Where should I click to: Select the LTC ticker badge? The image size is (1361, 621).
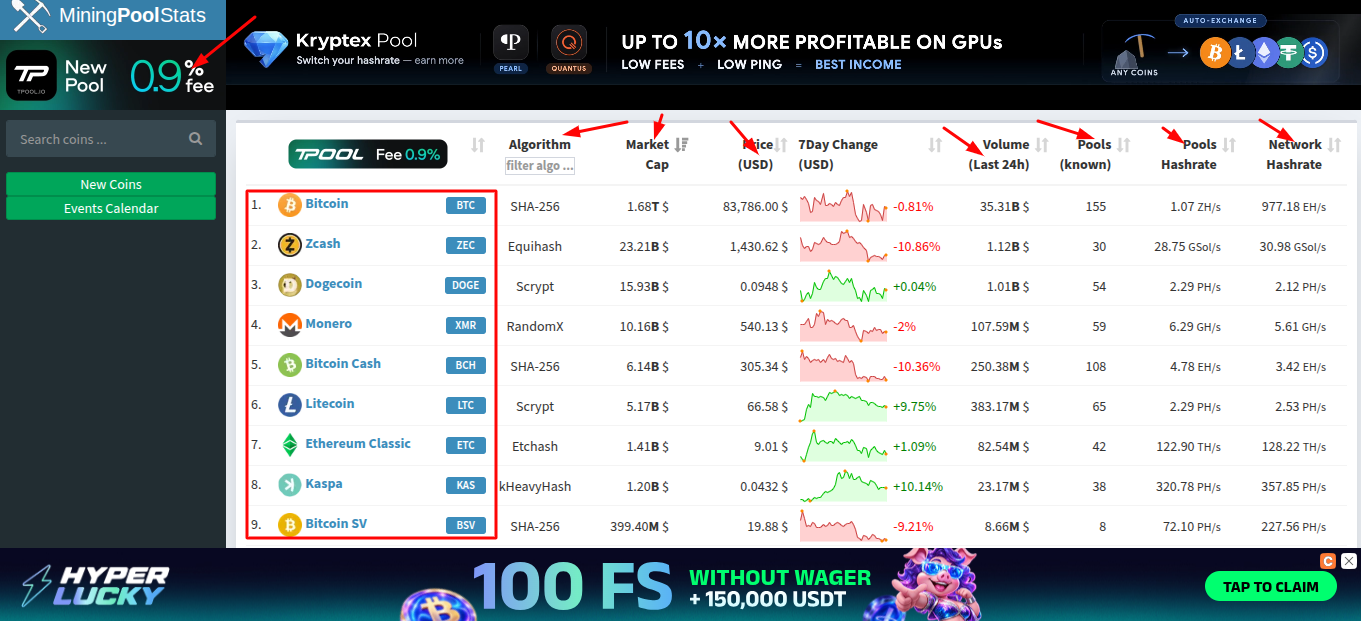[x=466, y=405]
